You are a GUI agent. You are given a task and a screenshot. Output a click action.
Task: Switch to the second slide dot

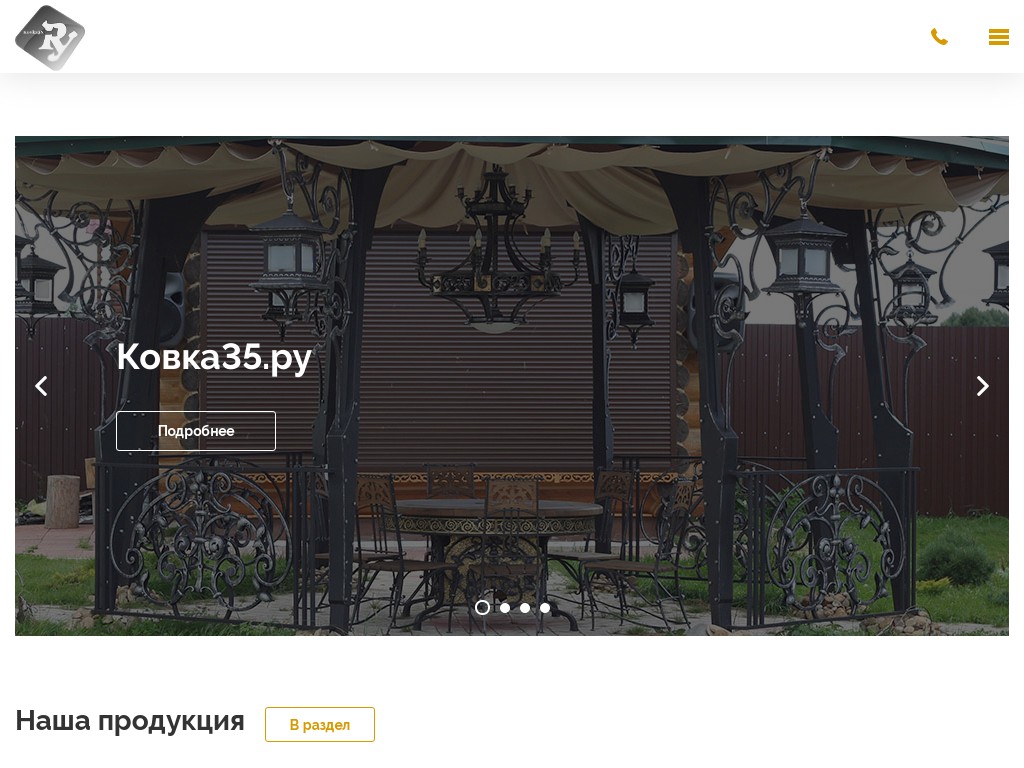[505, 608]
